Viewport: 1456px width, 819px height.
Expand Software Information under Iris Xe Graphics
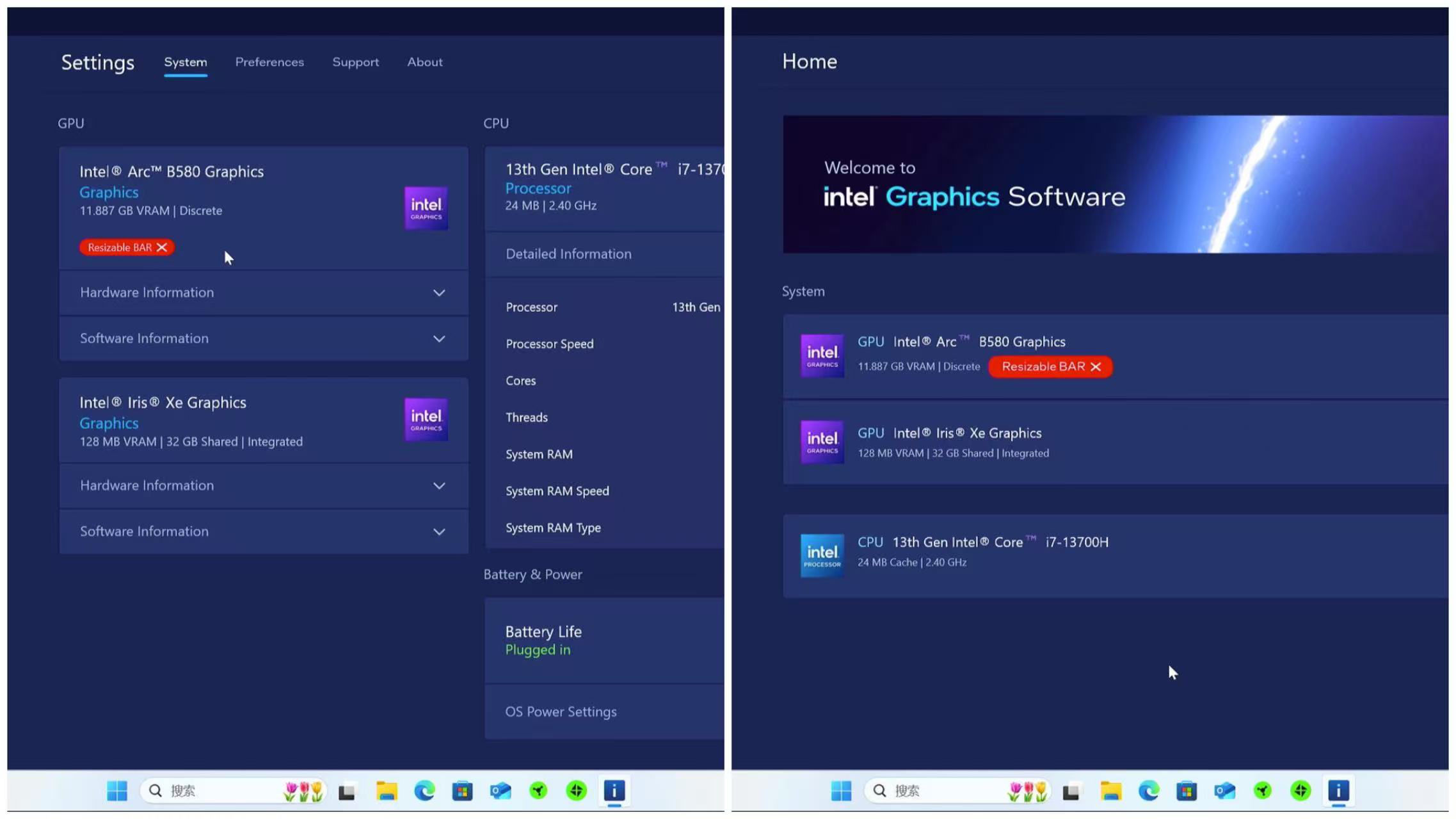click(263, 531)
